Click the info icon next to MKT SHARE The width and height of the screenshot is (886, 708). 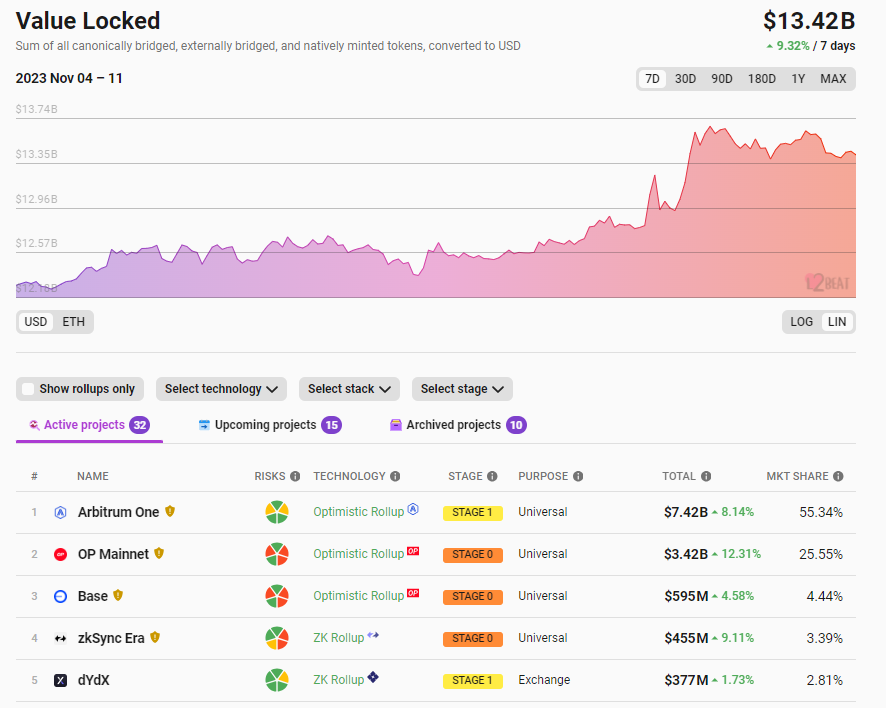coord(838,477)
